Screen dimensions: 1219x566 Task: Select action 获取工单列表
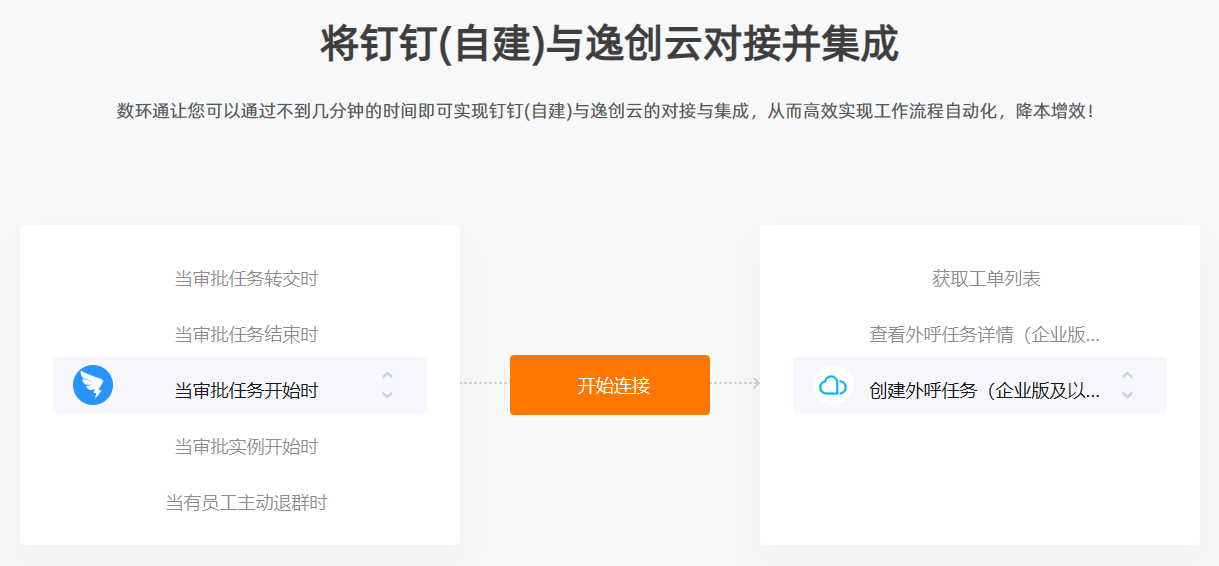[x=986, y=279]
